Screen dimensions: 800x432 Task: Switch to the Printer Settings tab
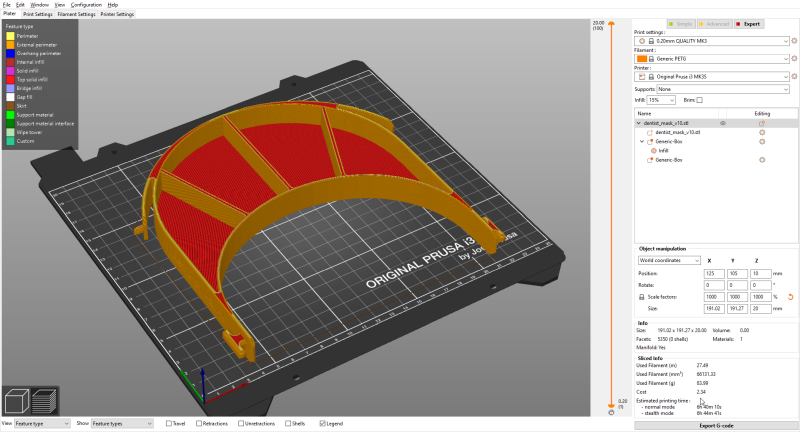pyautogui.click(x=117, y=14)
